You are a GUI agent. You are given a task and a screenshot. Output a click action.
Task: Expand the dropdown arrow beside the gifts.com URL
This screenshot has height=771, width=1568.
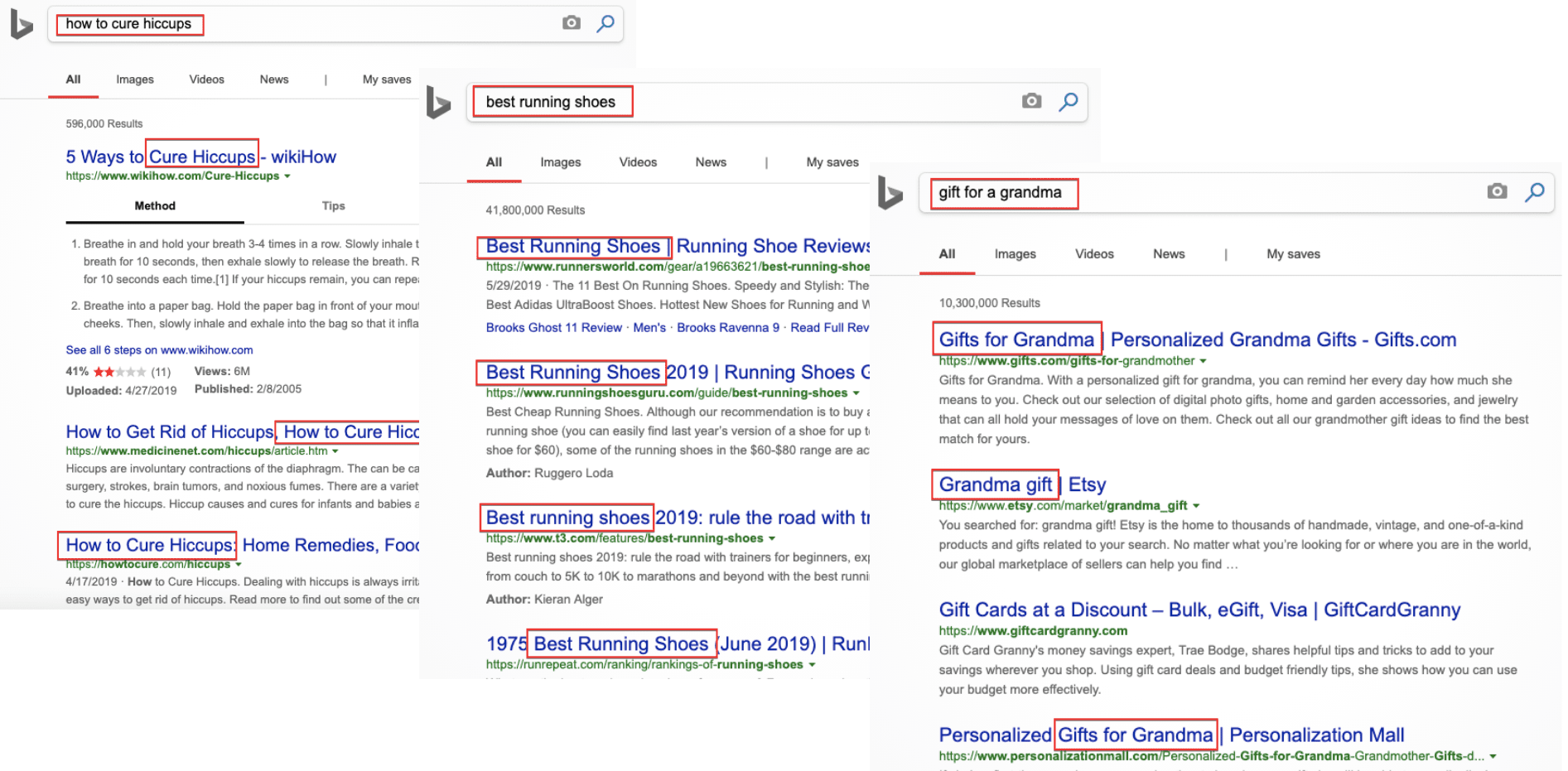tap(1204, 361)
